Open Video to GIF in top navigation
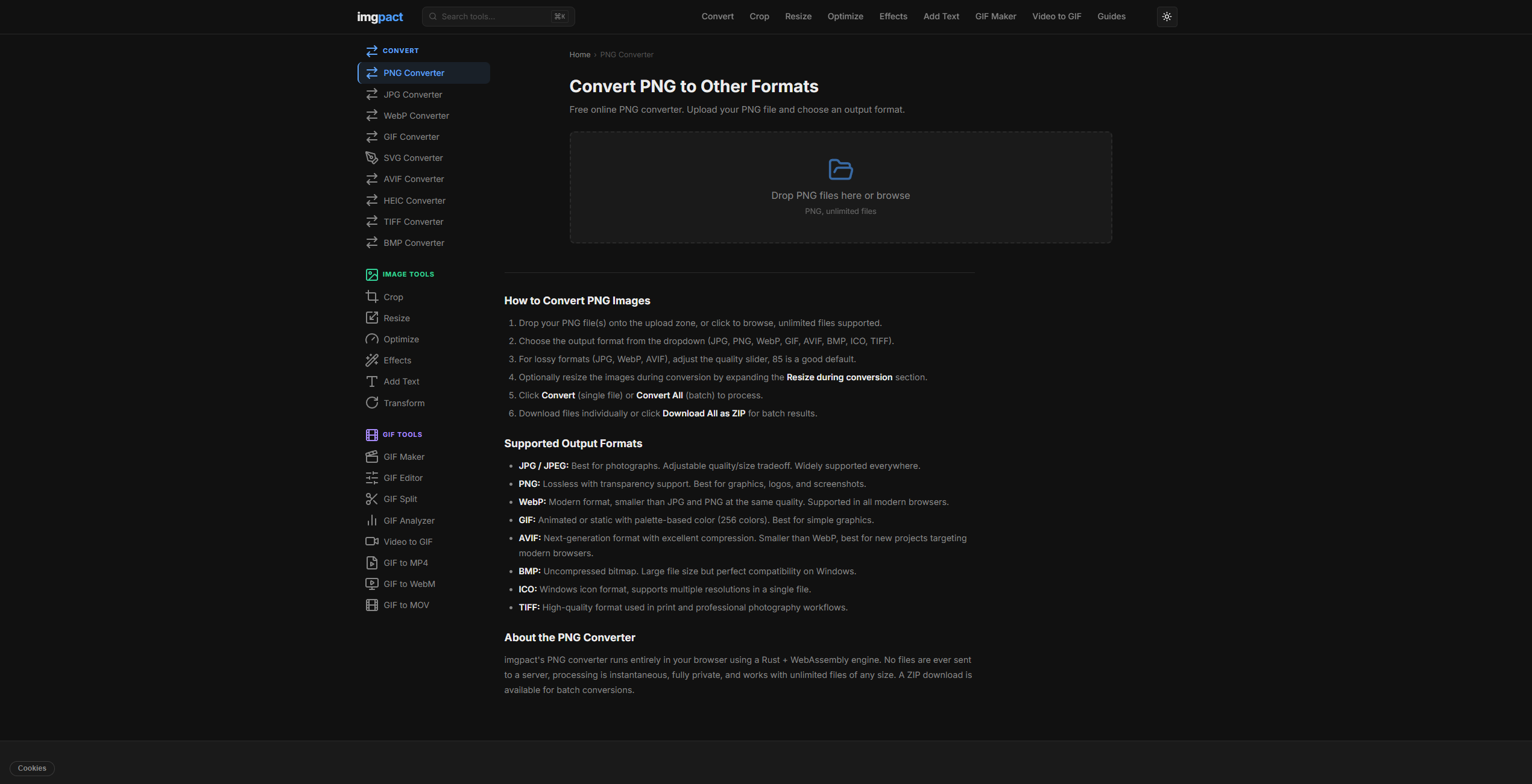The height and width of the screenshot is (784, 1532). click(x=1056, y=16)
